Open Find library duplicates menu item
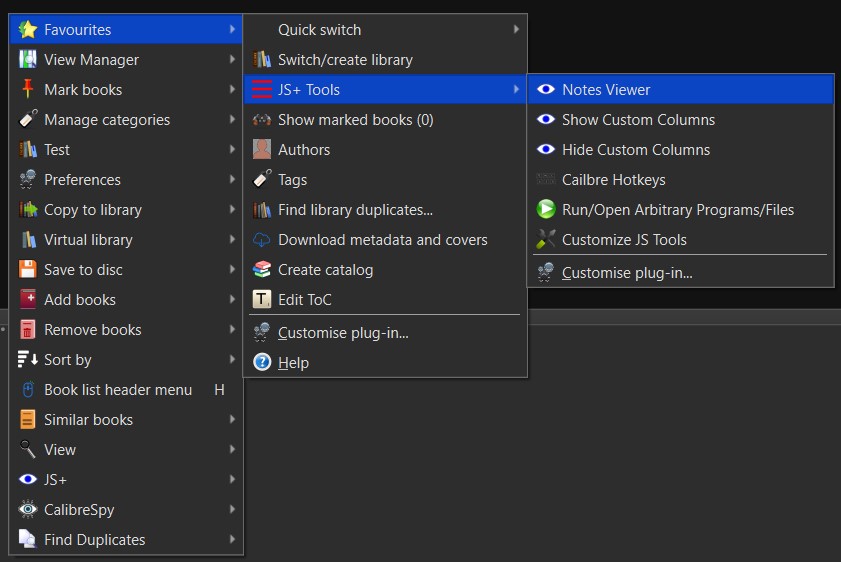The width and height of the screenshot is (841, 562). [x=355, y=210]
